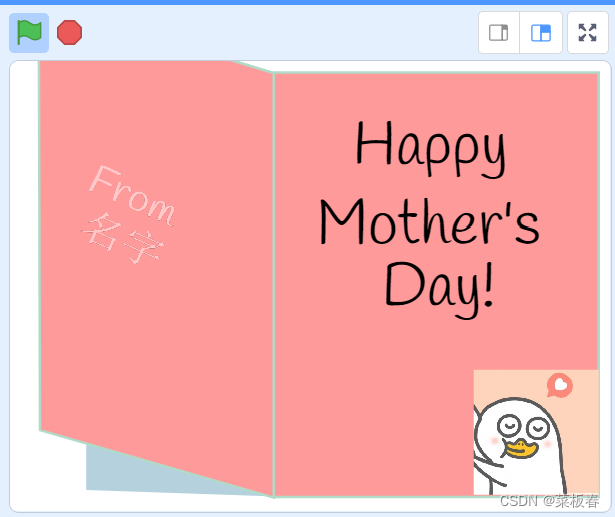Click the green flag to run project
The width and height of the screenshot is (615, 517).
tap(29, 33)
